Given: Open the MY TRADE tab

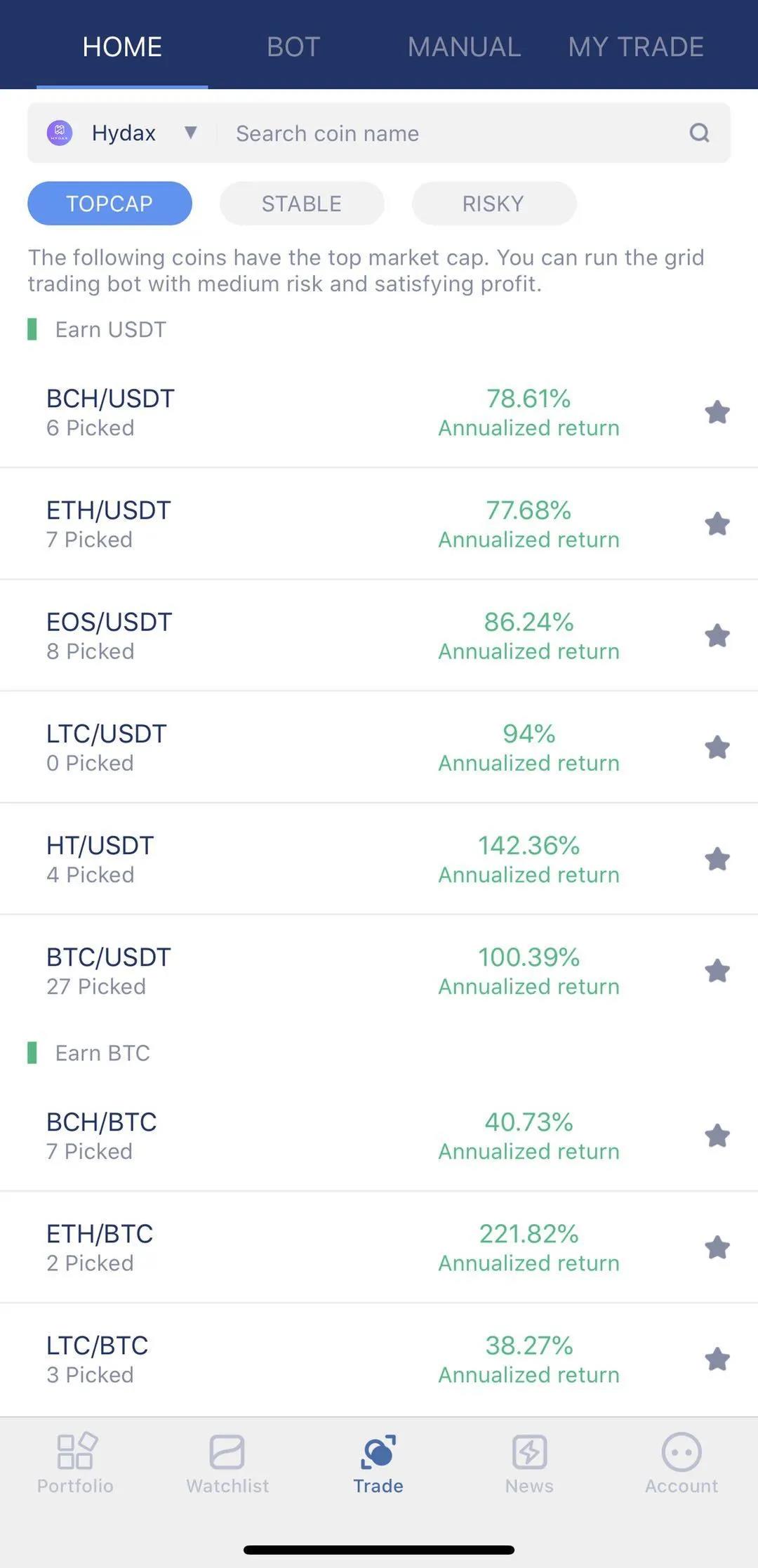Looking at the screenshot, I should pos(636,47).
